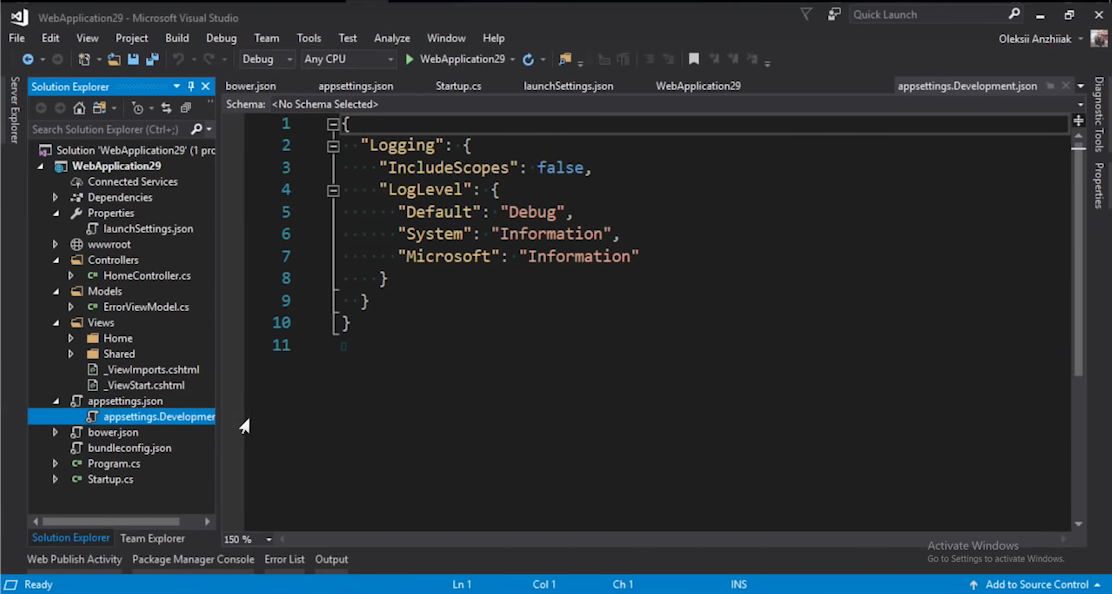Click the Solution Explorer search magnifier icon
Viewport: 1112px width, 594px height.
pyautogui.click(x=196, y=129)
